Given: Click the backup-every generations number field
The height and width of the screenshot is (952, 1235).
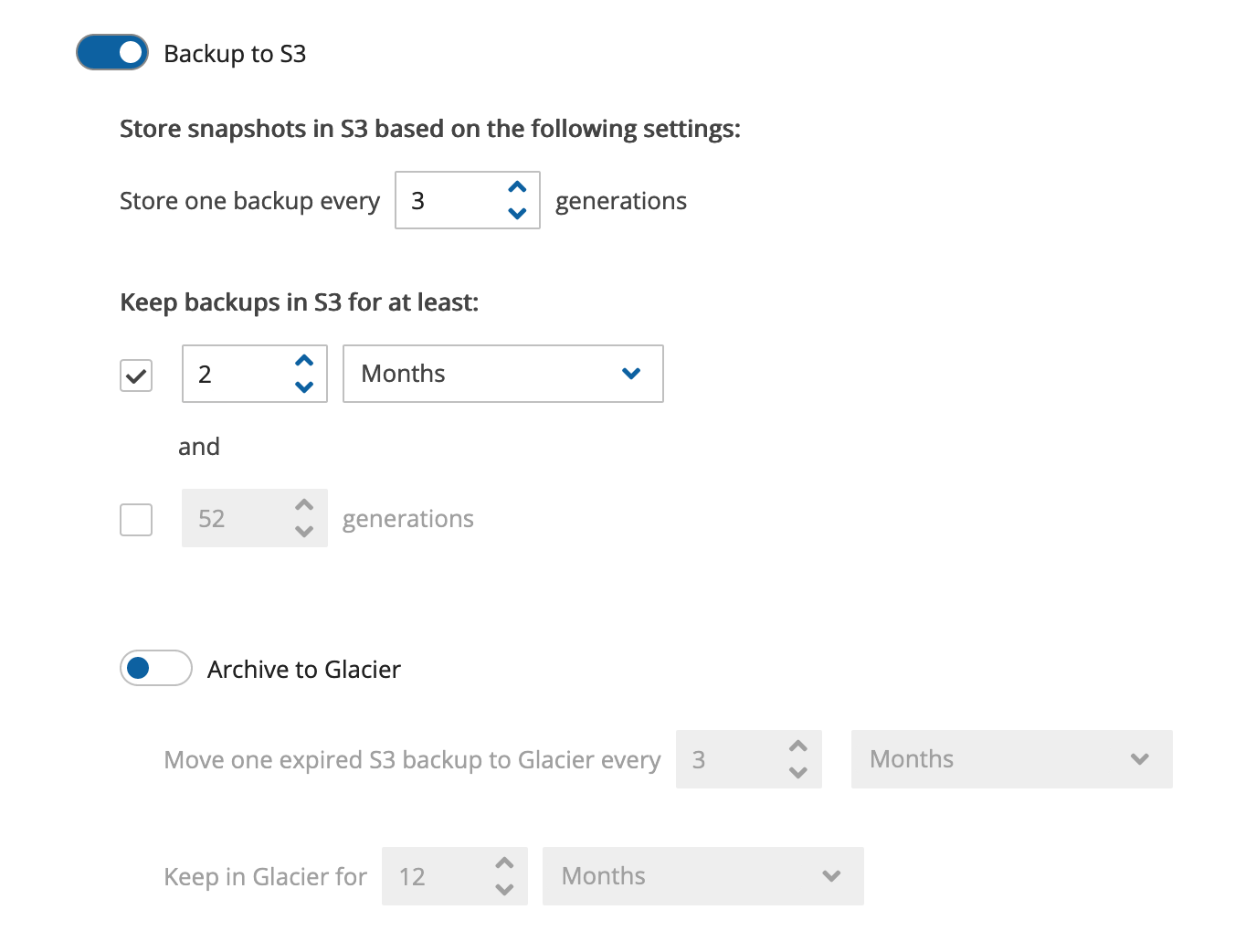Looking at the screenshot, I should click(x=448, y=201).
